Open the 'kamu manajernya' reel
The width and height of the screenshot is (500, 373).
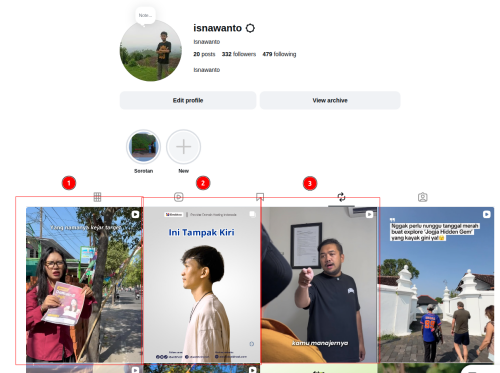point(319,285)
